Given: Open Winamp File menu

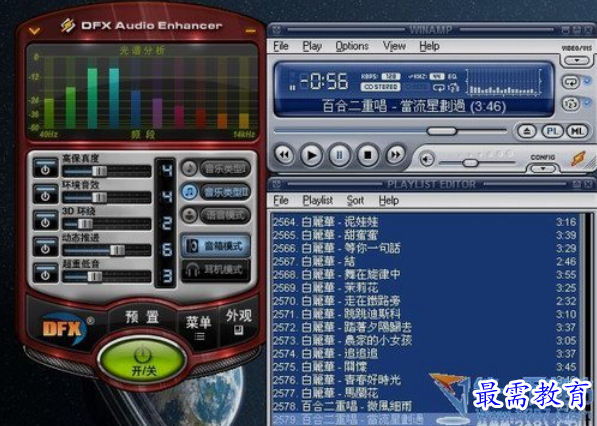Looking at the screenshot, I should [281, 46].
